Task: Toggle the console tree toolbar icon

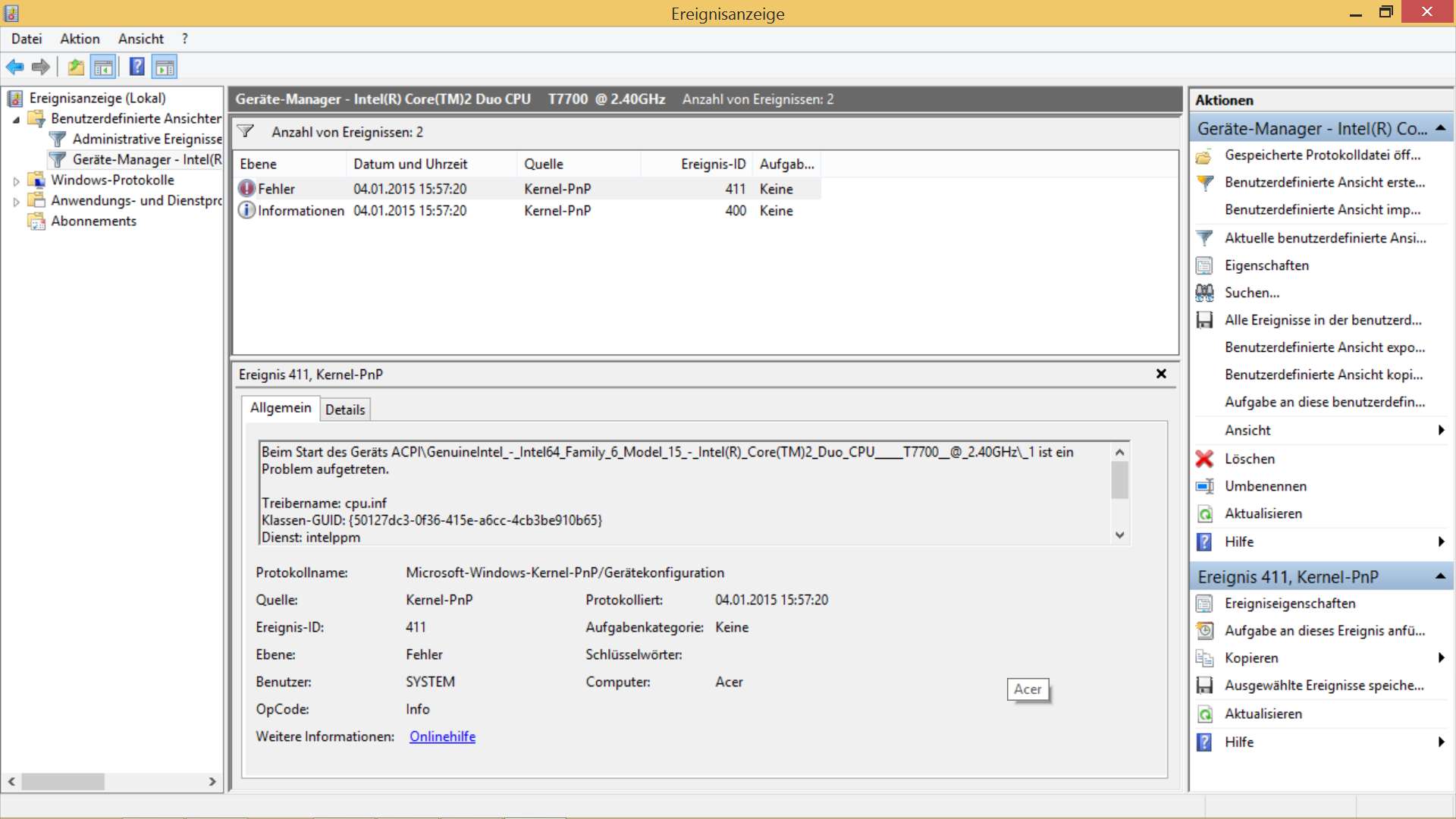Action: pyautogui.click(x=104, y=67)
